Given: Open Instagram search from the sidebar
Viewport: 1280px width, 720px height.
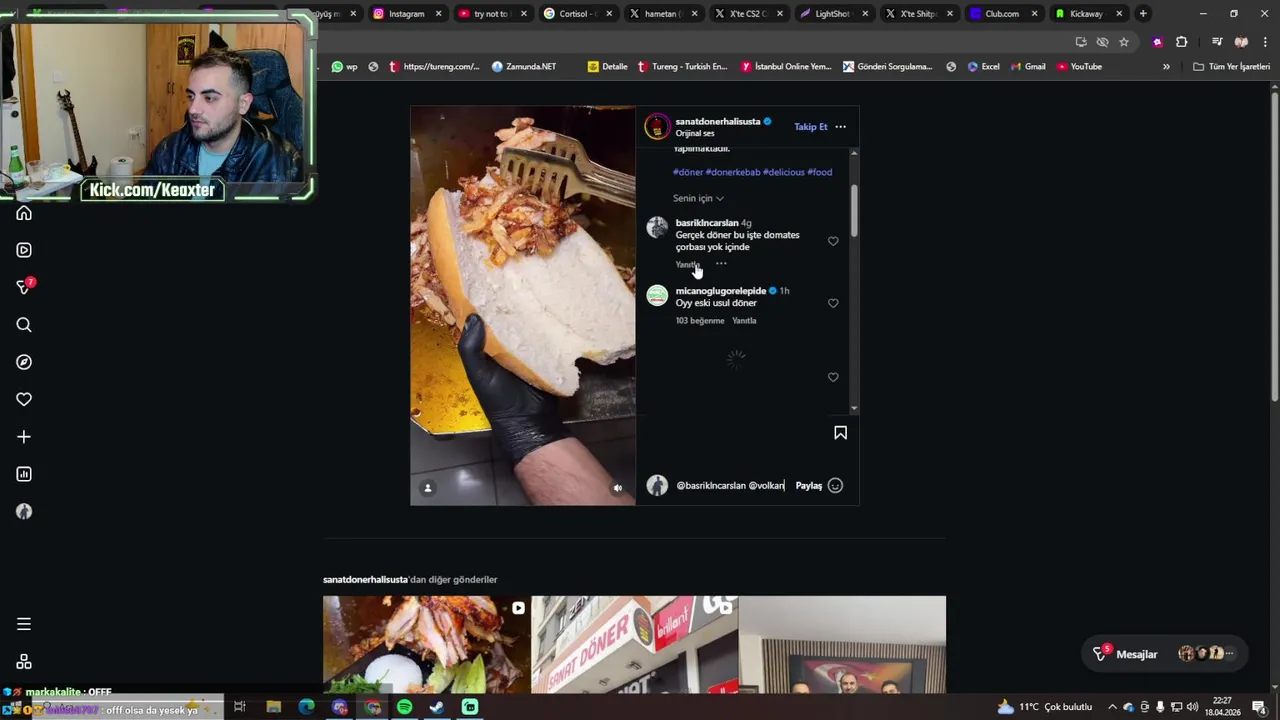Looking at the screenshot, I should 24,325.
